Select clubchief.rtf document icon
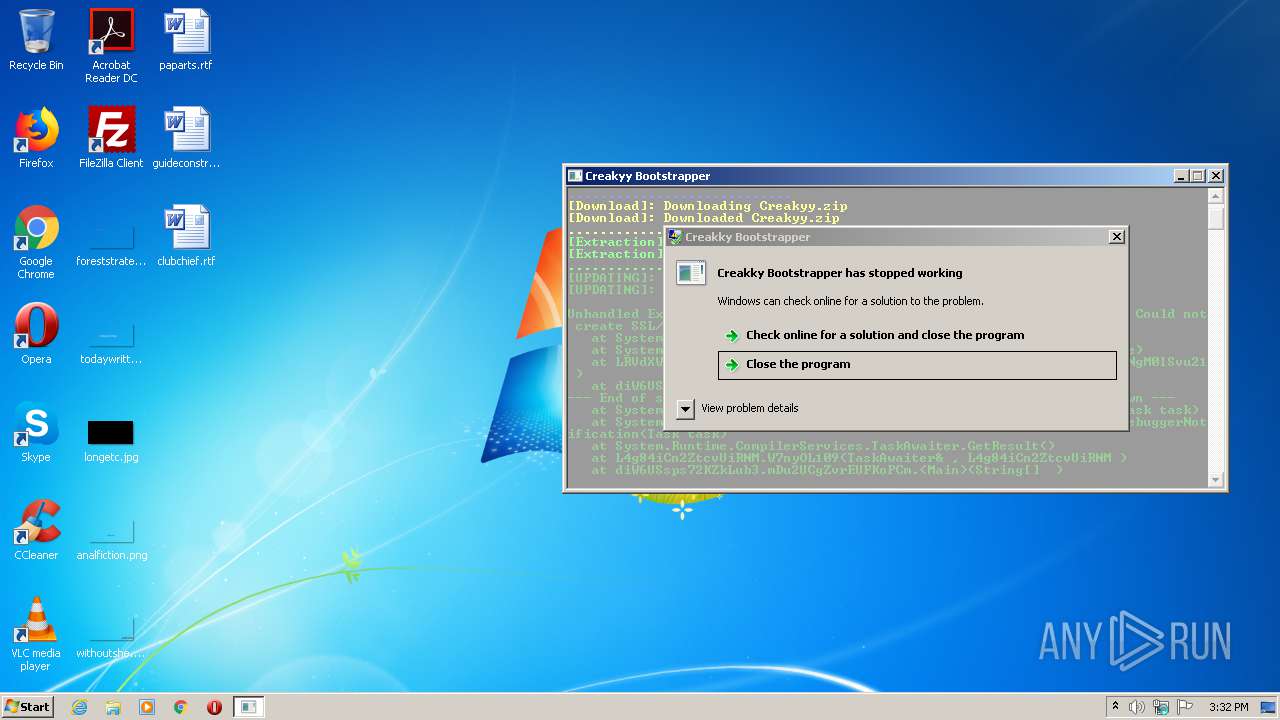 coord(186,237)
